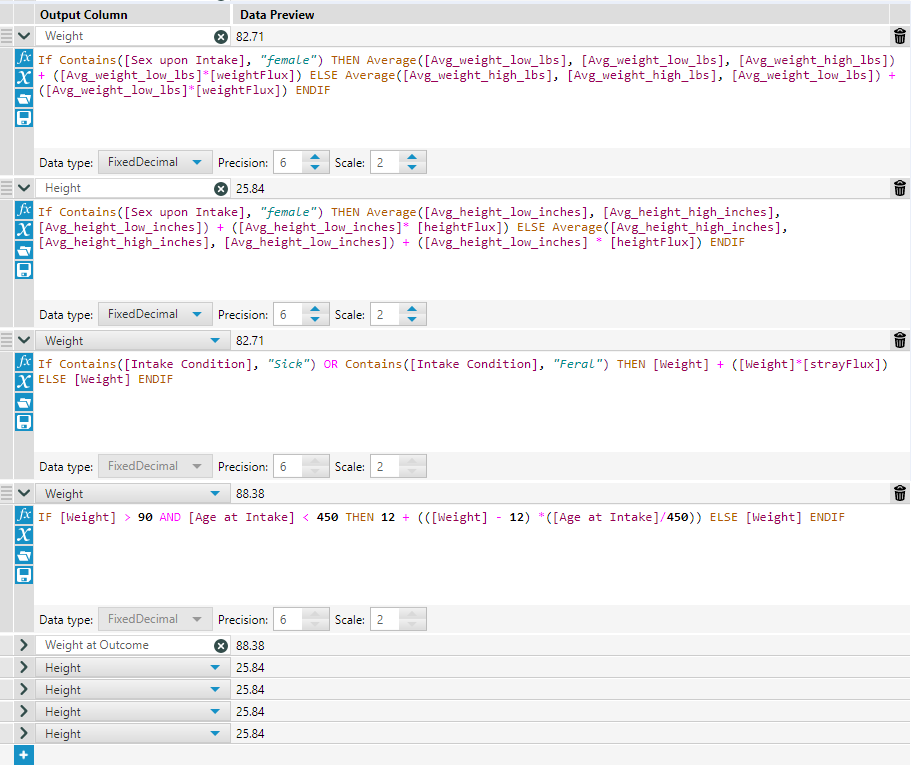Open saved expressions folder for the Height expression
Viewport: 911px width, 766px height.
[x=24, y=250]
